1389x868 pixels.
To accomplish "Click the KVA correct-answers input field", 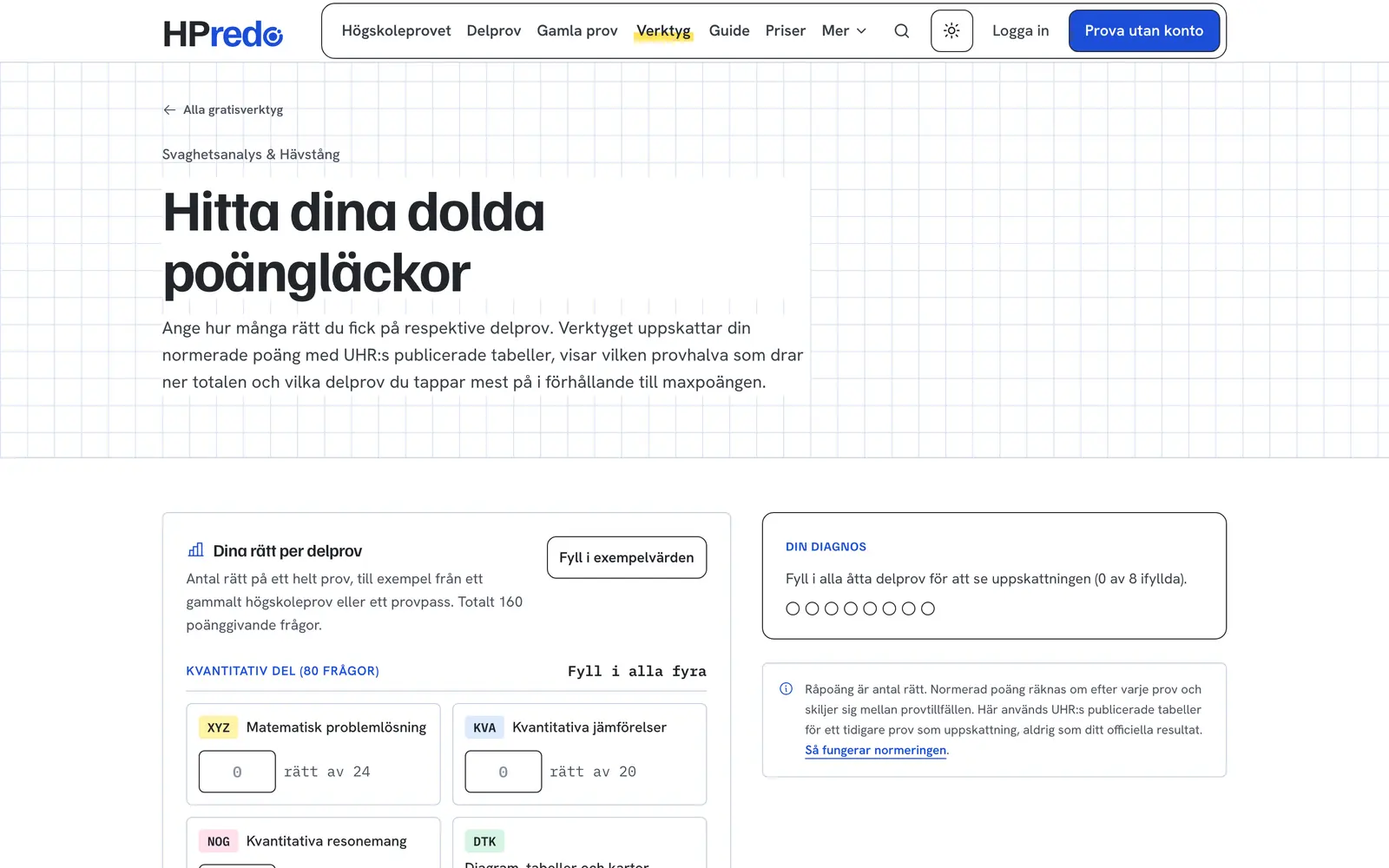I will [x=504, y=772].
